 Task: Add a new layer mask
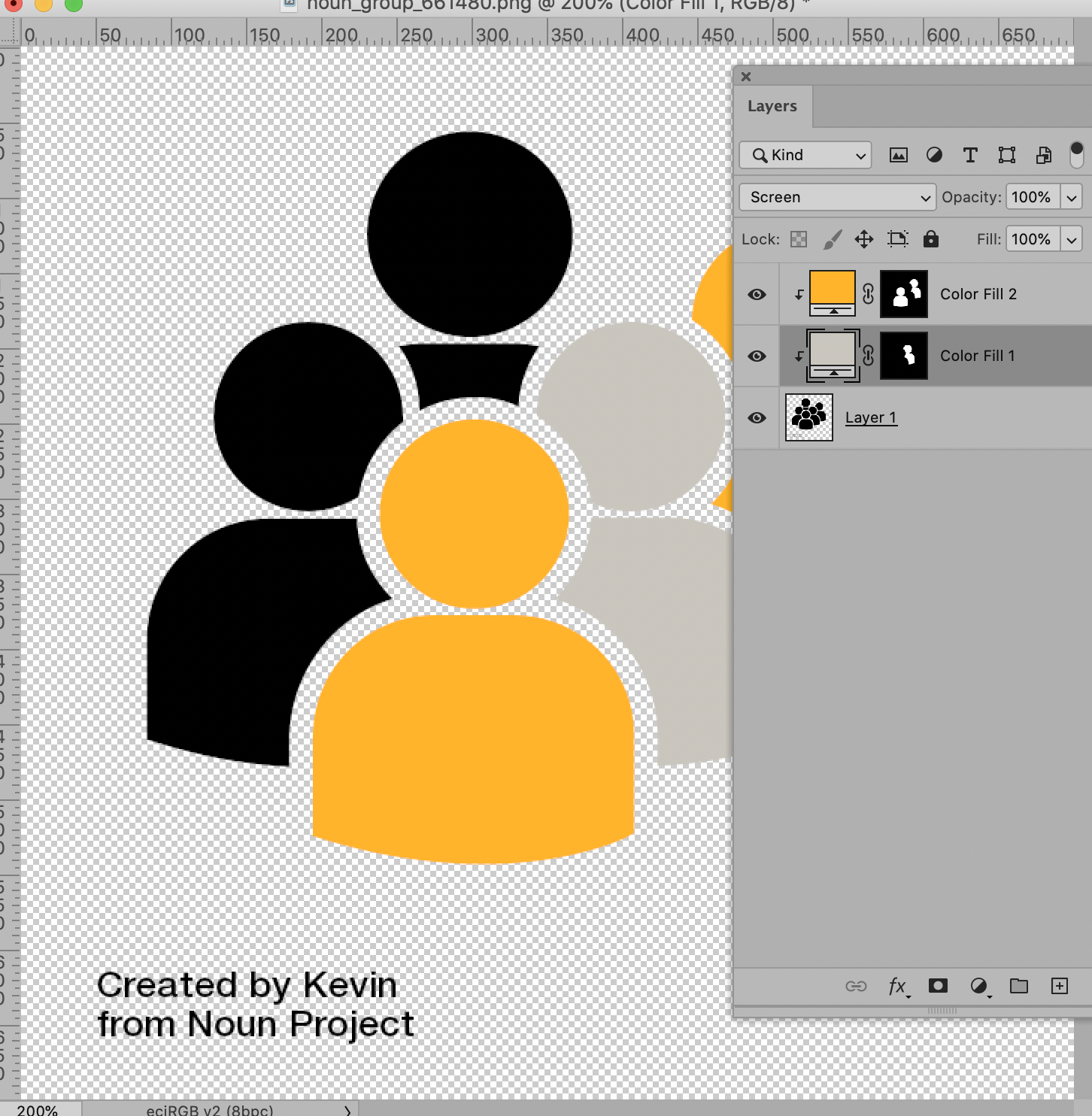937,985
